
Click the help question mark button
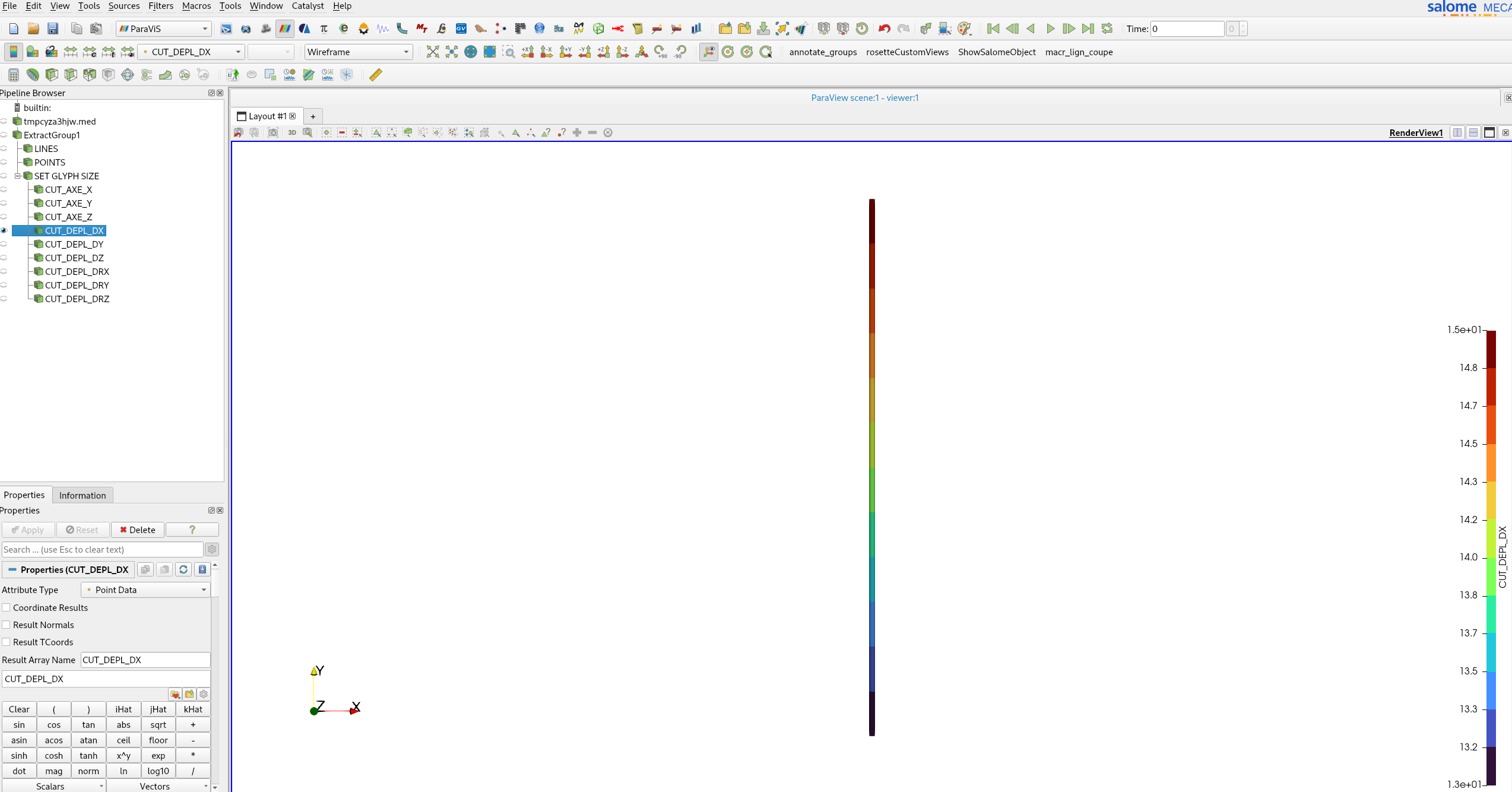tap(192, 530)
